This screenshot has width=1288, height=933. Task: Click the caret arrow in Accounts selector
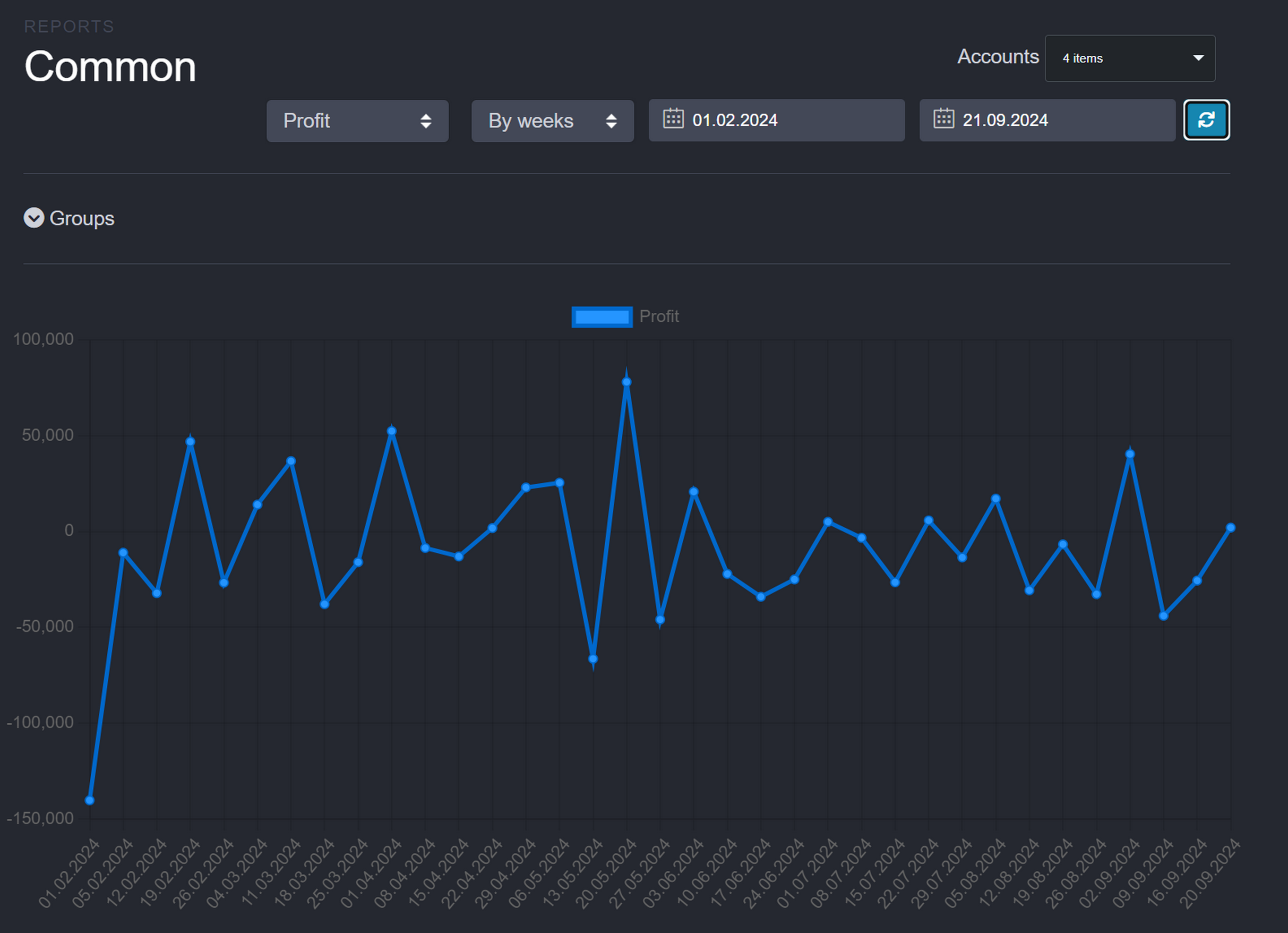coord(1198,58)
